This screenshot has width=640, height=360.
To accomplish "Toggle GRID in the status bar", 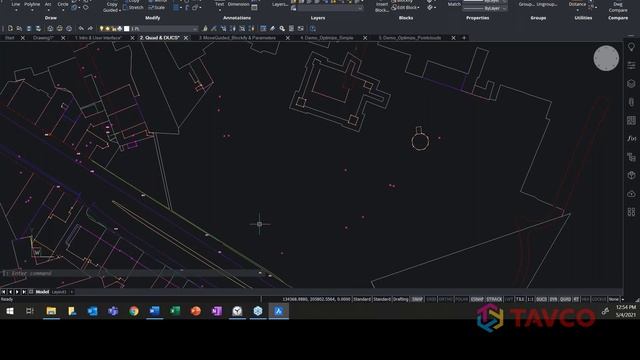I will (431, 299).
